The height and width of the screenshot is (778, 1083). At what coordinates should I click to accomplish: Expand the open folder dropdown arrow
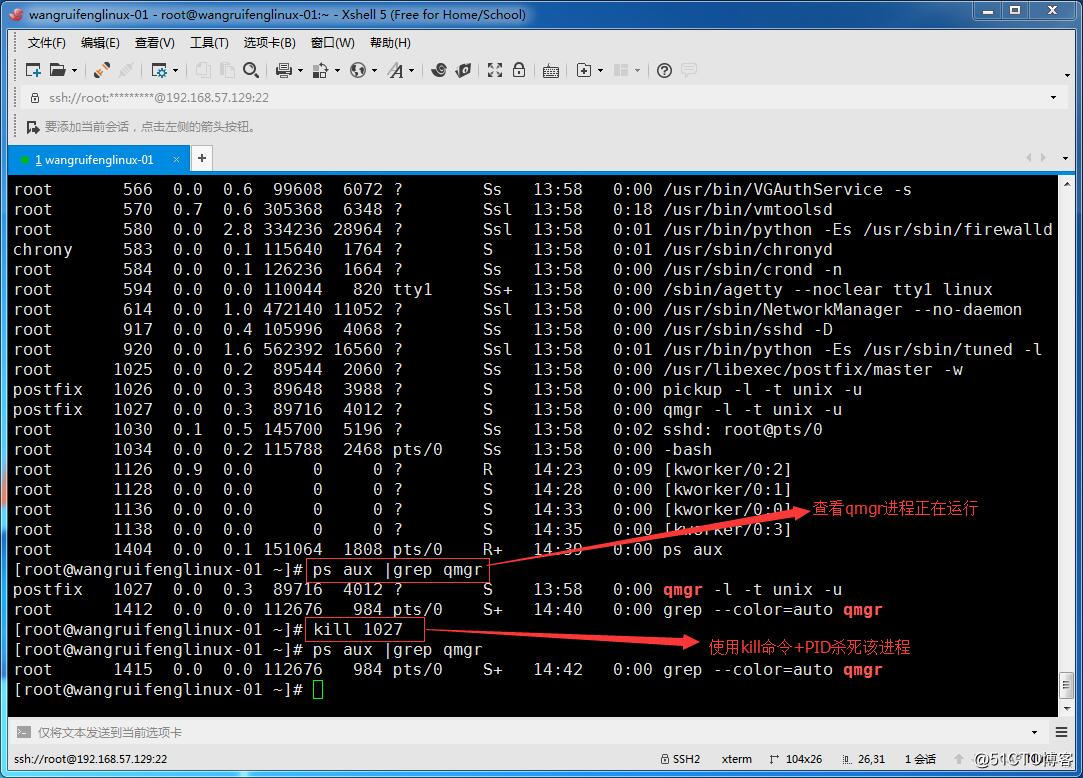pos(74,70)
